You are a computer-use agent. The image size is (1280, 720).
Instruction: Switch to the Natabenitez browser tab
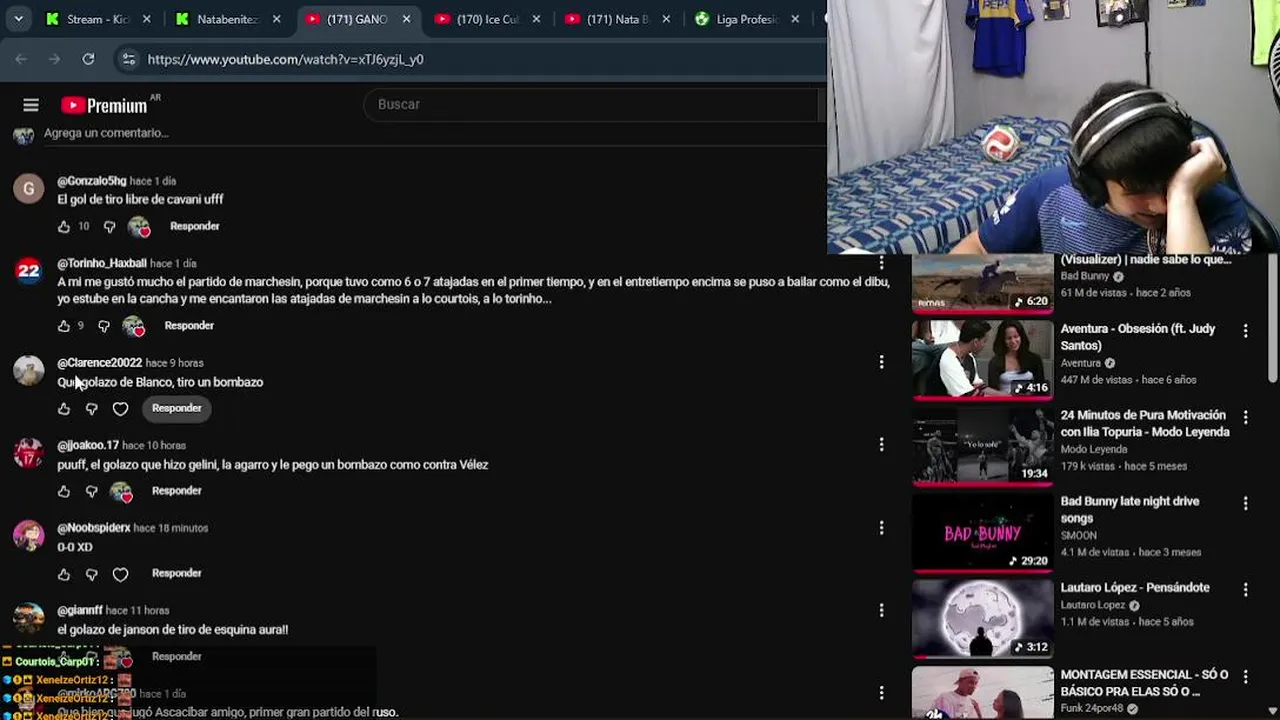[226, 19]
